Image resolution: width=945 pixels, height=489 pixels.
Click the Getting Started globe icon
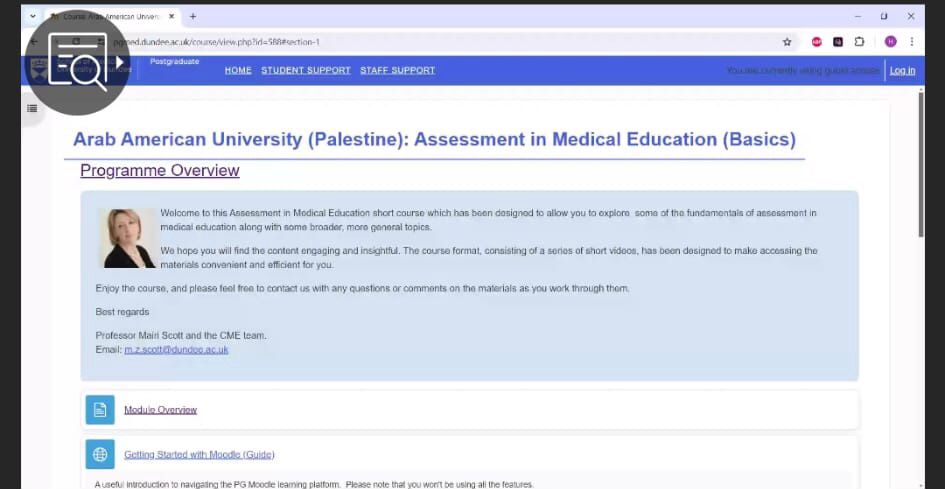point(100,454)
